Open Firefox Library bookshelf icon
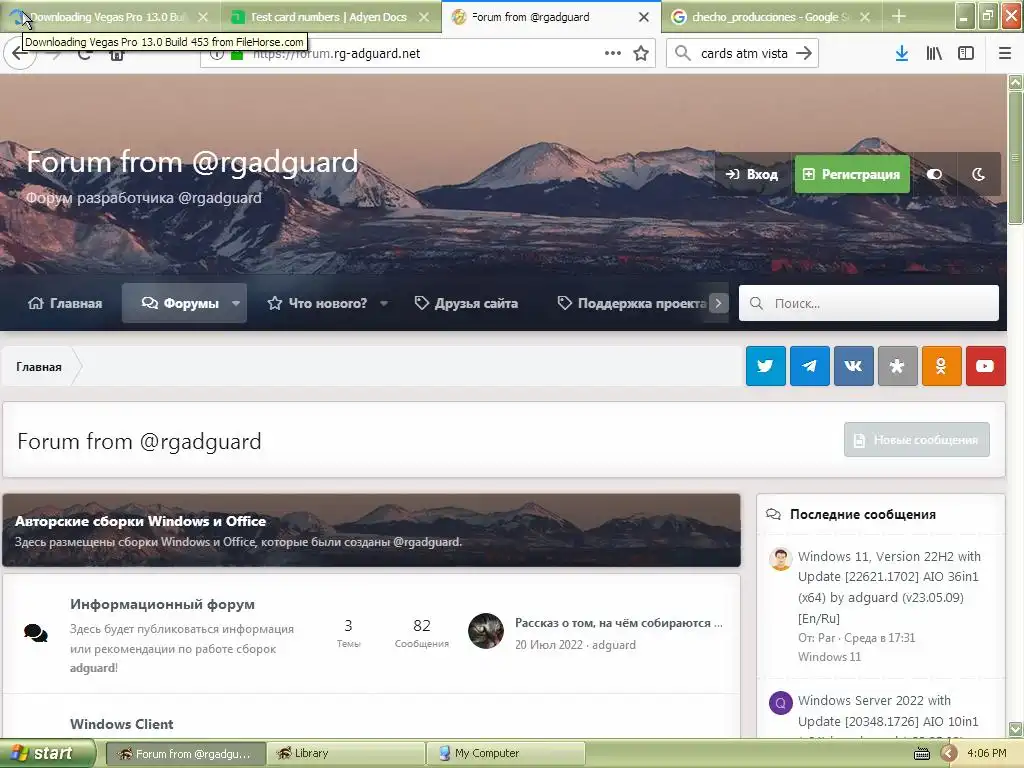 coord(934,54)
